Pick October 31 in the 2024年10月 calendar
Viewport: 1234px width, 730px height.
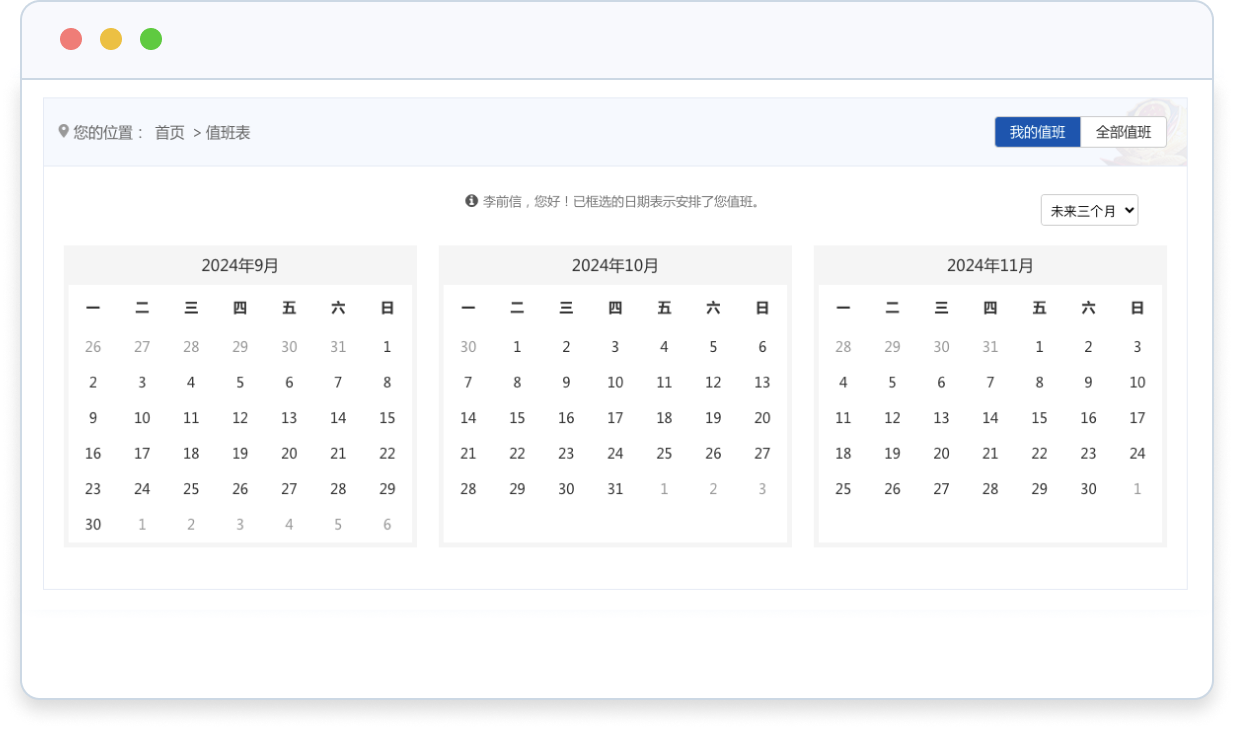[615, 489]
